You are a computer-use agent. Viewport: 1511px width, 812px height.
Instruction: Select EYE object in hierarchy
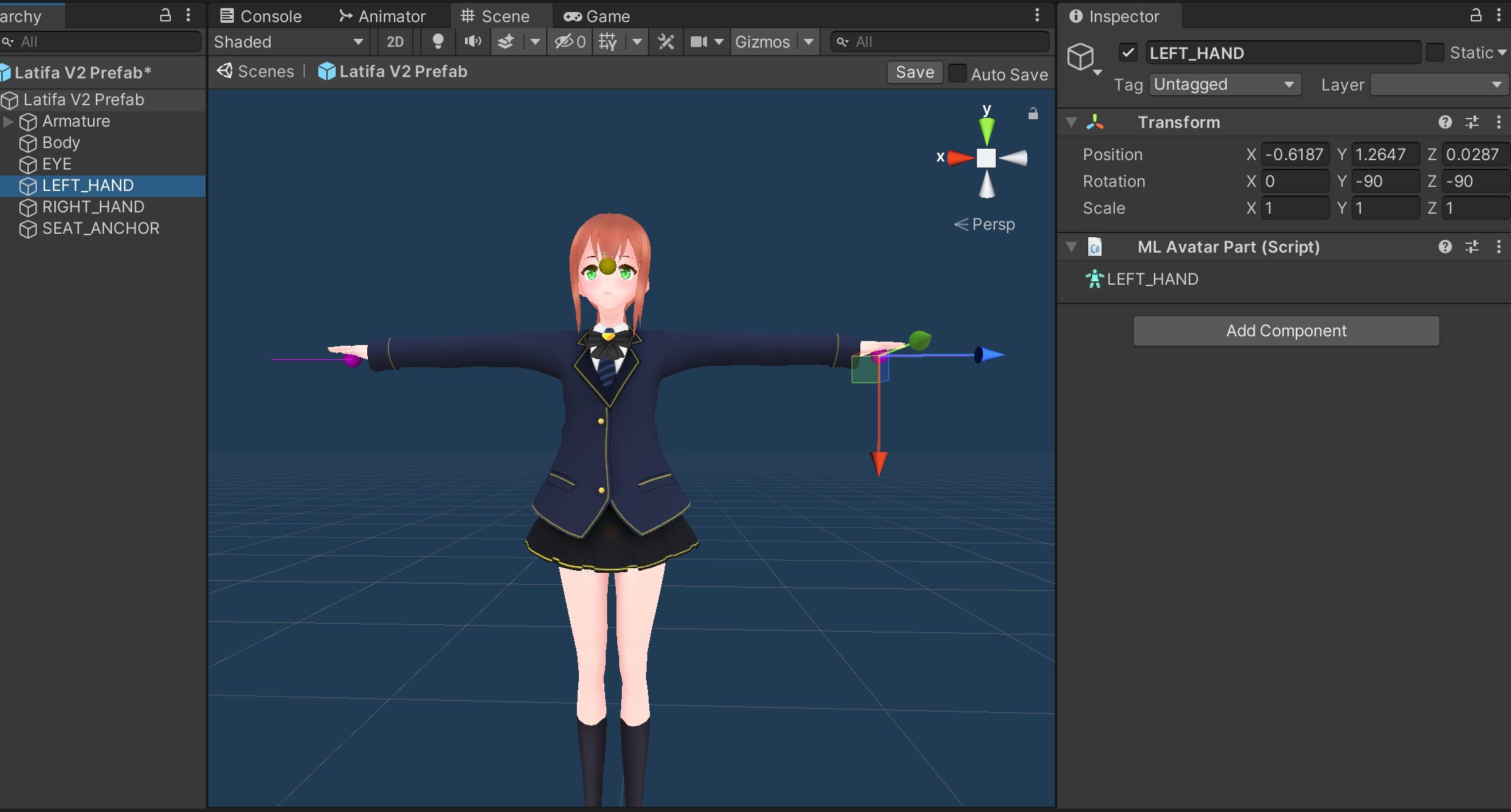click(57, 164)
